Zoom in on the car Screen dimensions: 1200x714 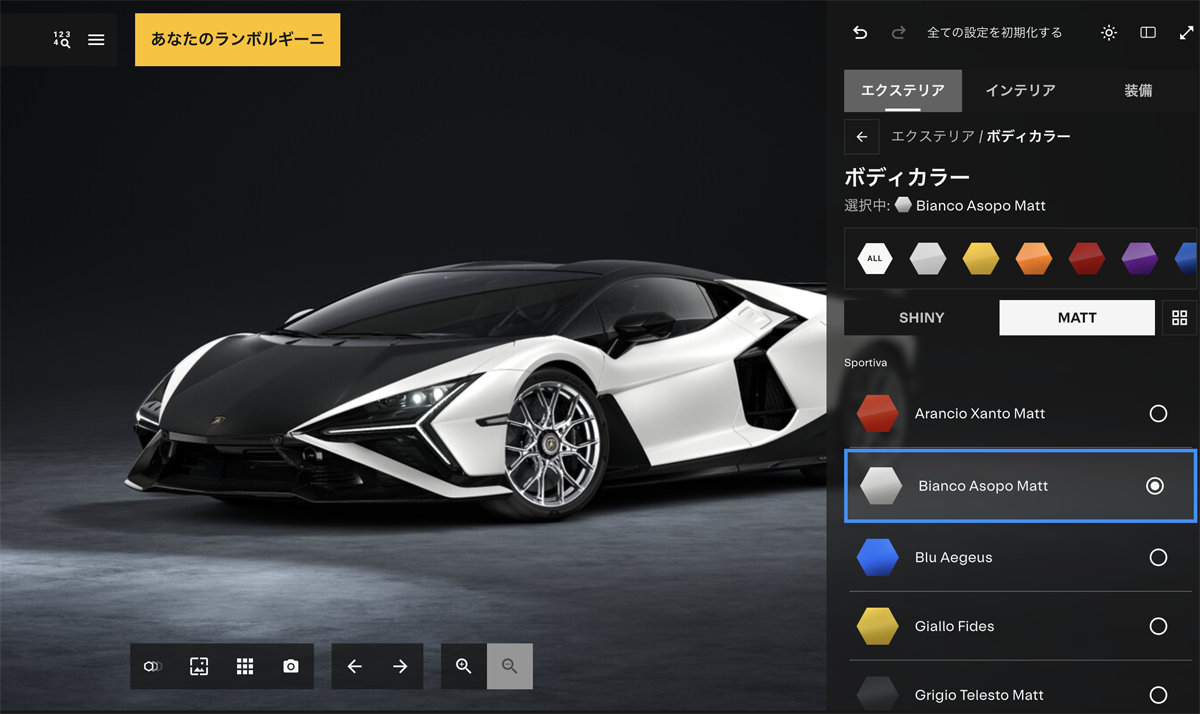(464, 666)
